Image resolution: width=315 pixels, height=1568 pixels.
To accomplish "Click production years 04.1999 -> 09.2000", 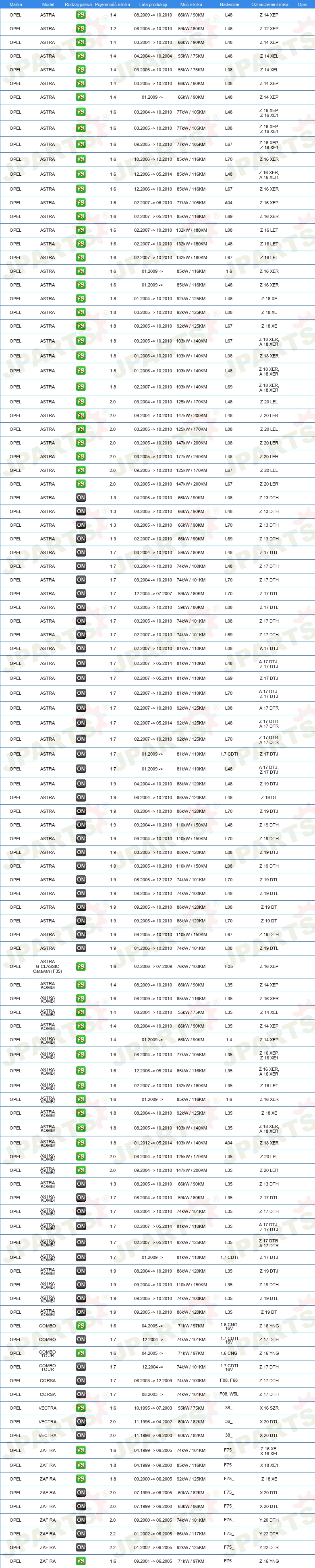I will coord(153,1465).
